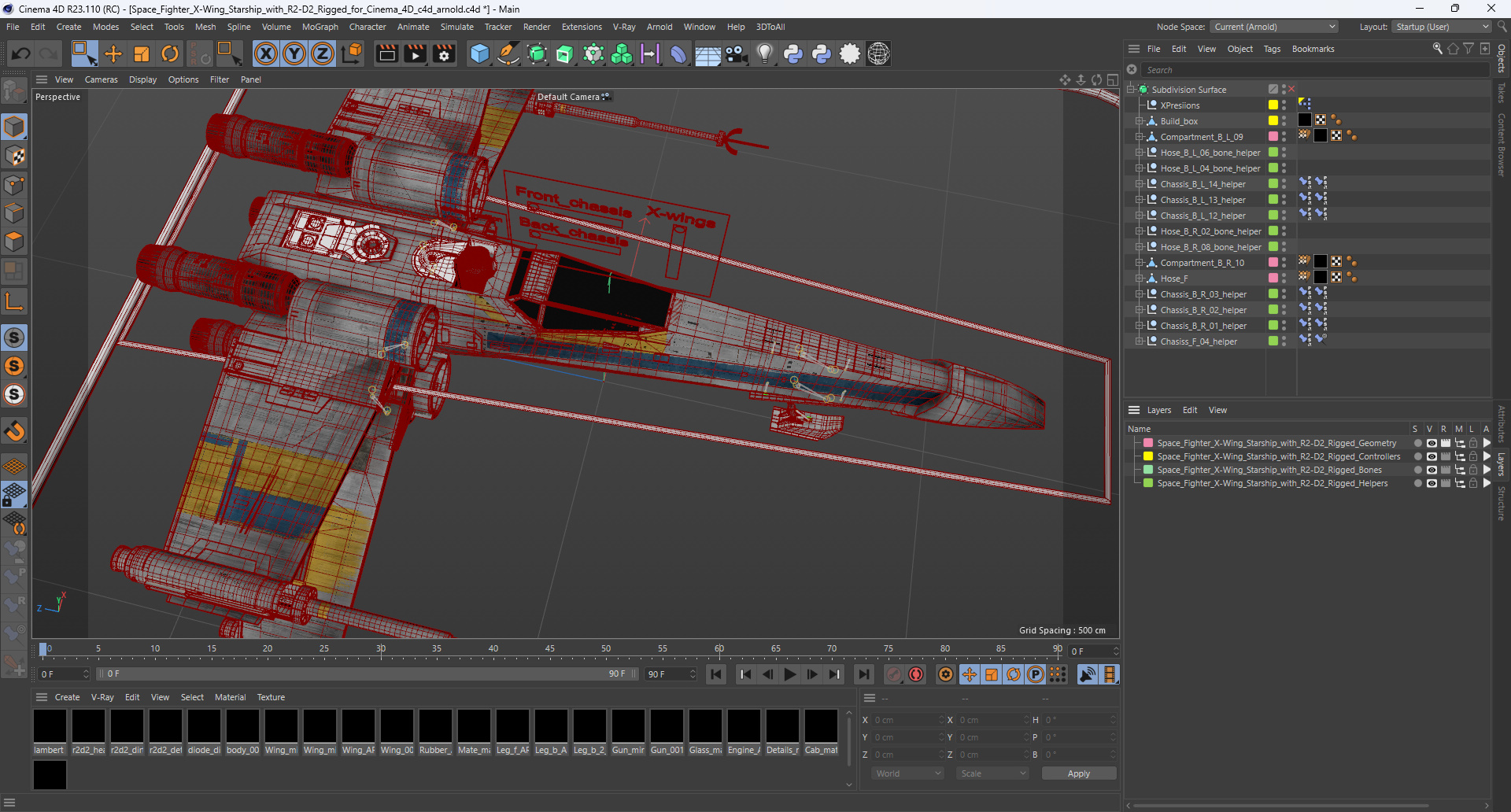This screenshot has height=812, width=1511.
Task: Click frame 45 on the timeline ruler
Action: 549,649
